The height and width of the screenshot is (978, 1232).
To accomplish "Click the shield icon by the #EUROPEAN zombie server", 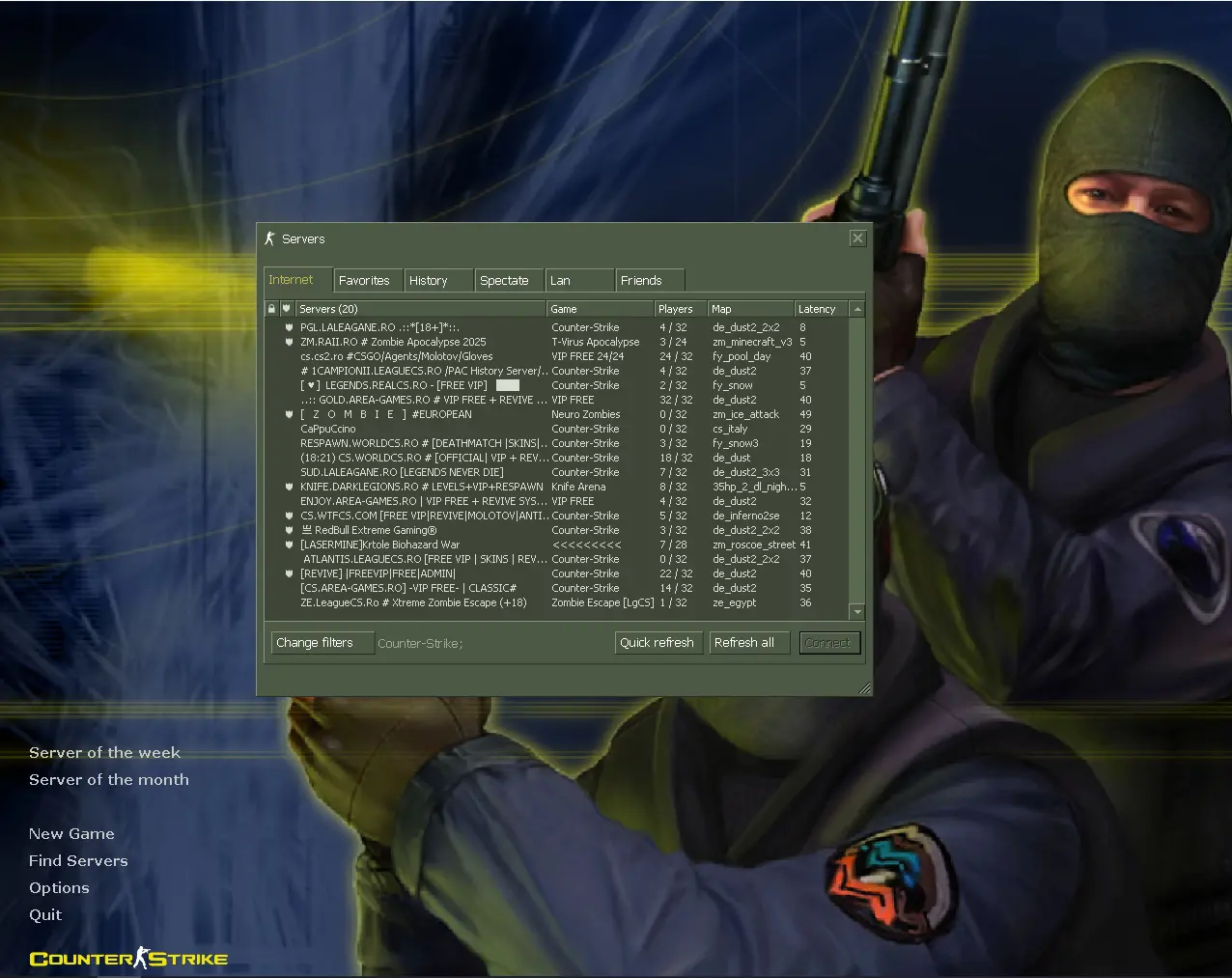I will coord(289,414).
